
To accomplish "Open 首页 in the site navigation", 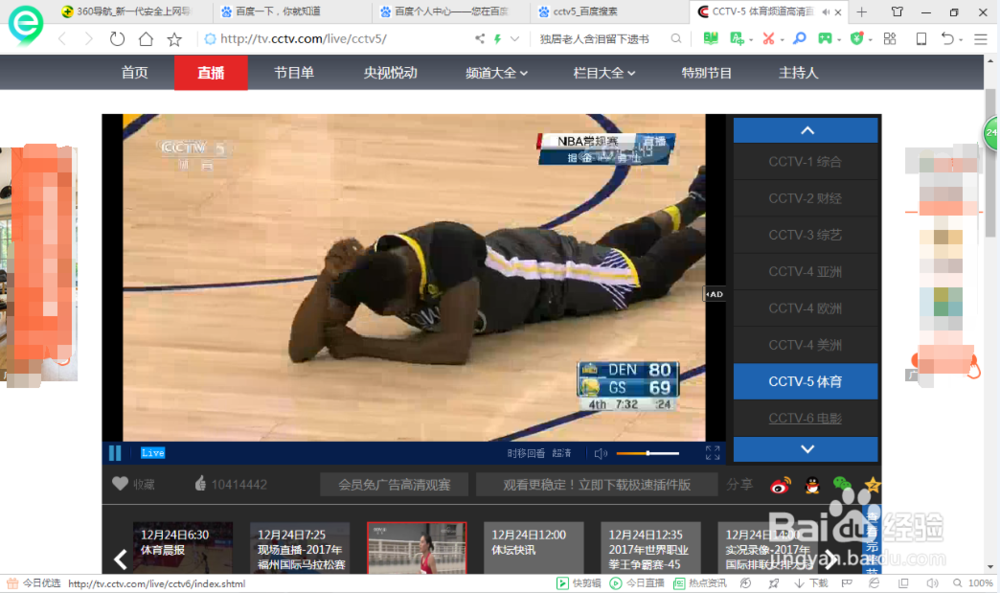I will click(135, 73).
